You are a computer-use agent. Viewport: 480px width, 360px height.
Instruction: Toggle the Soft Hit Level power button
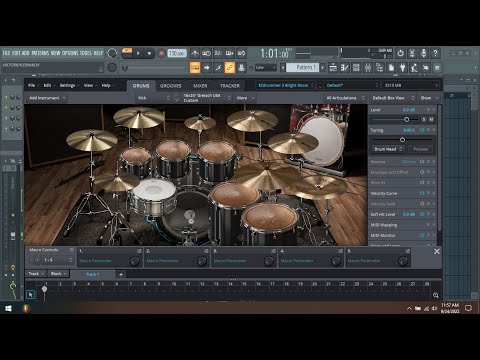click(422, 214)
